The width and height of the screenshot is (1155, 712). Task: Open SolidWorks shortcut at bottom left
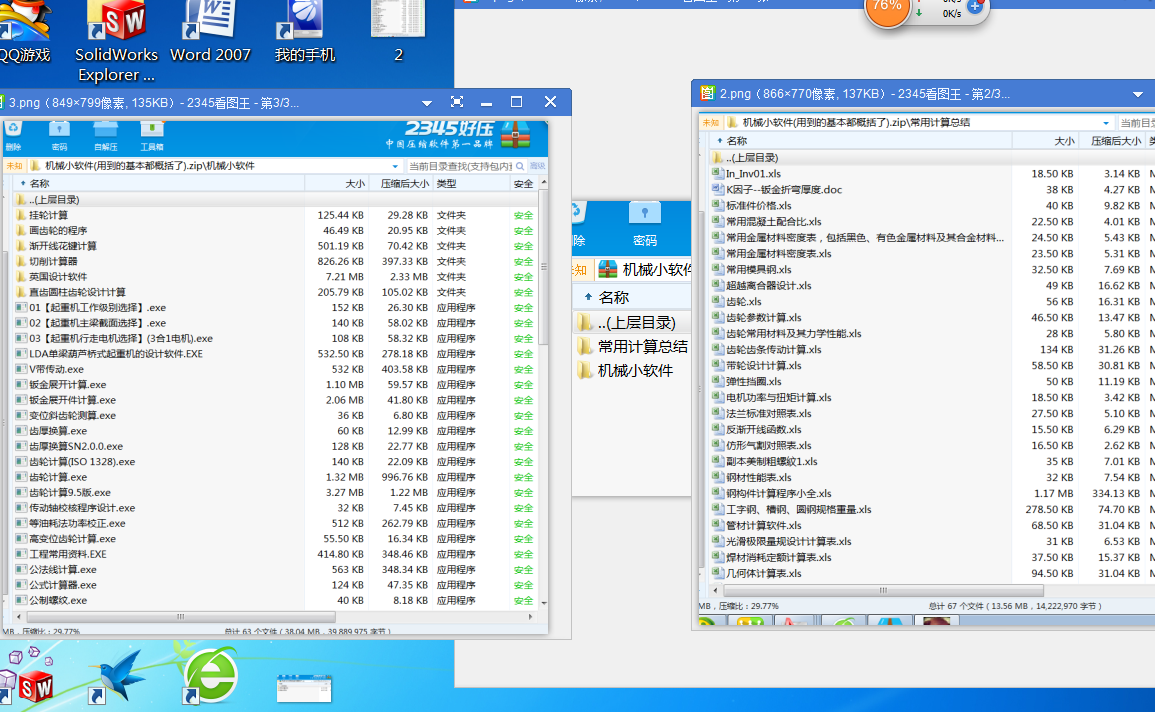point(27,675)
